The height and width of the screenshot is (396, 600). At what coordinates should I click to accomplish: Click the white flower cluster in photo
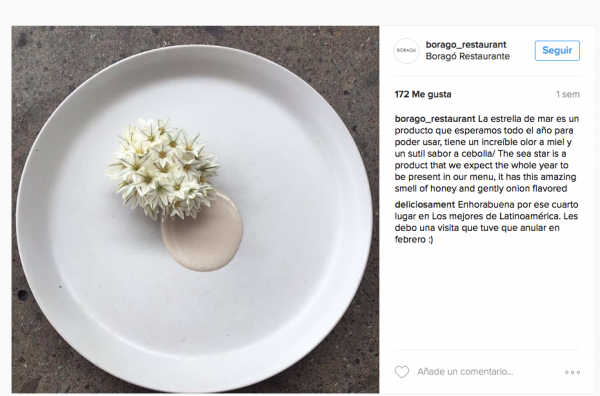163,168
